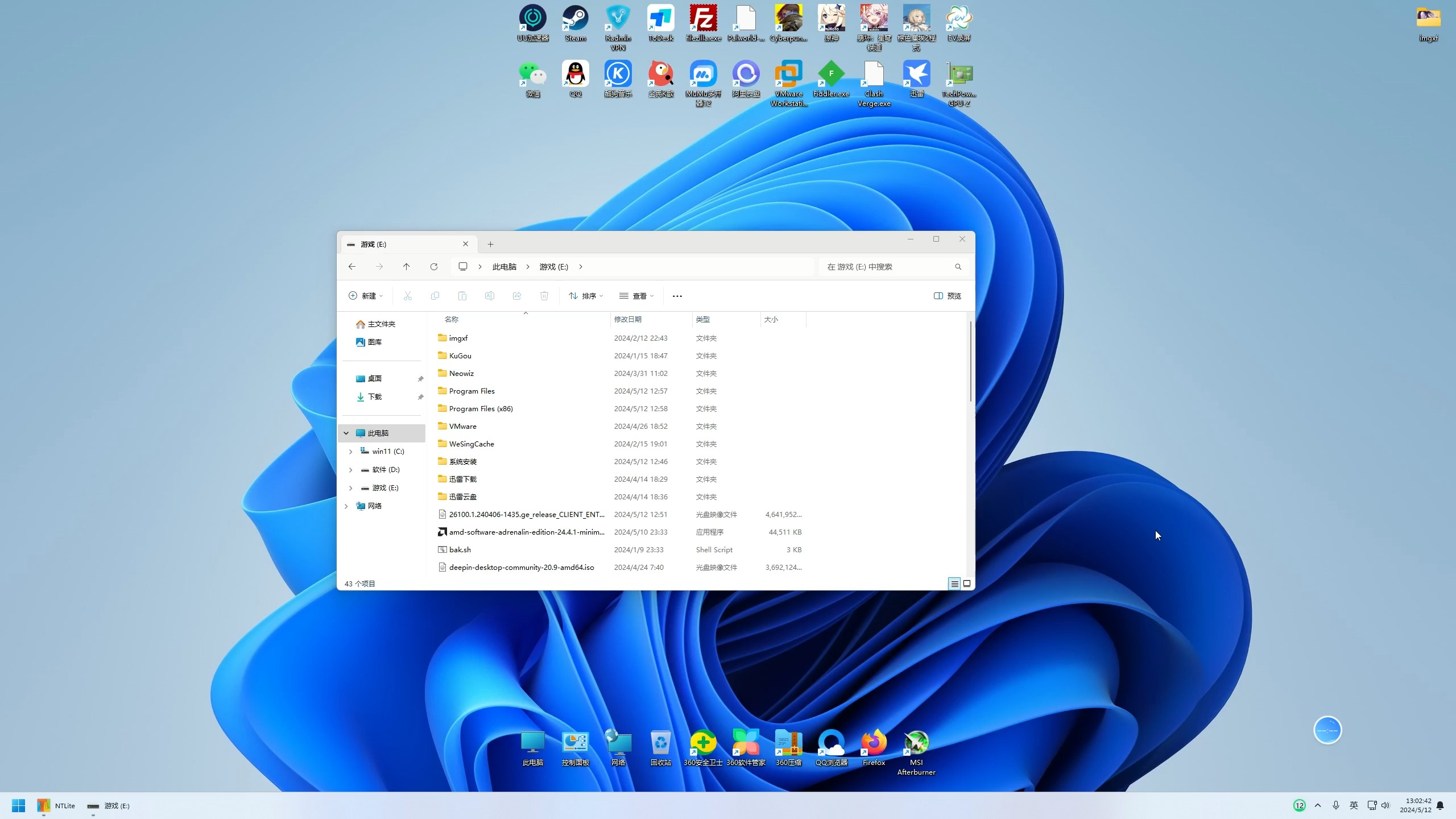Click the file list vertical scrollbar
Image resolution: width=1456 pixels, height=819 pixels.
[x=971, y=362]
